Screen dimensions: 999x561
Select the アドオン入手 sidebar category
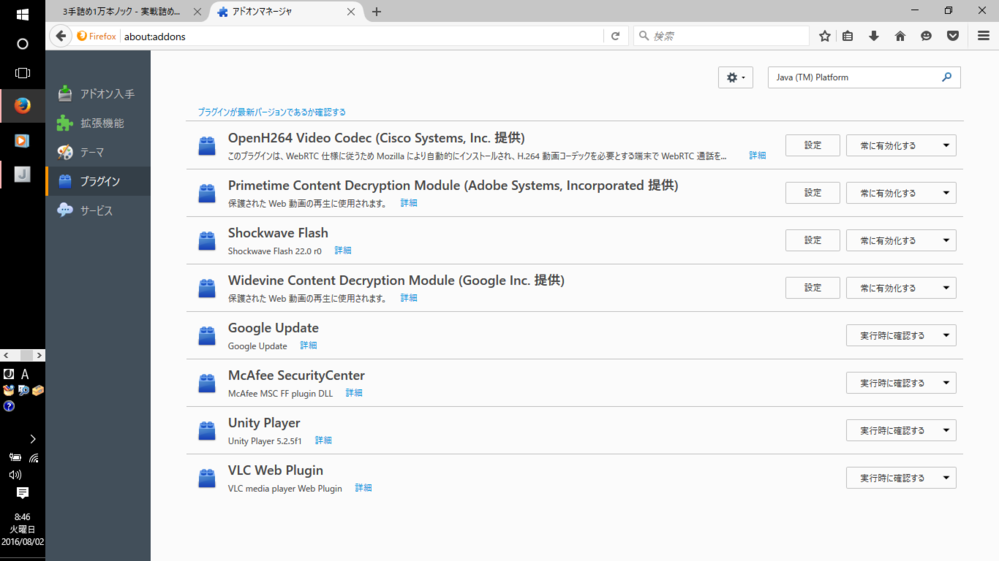pos(98,94)
